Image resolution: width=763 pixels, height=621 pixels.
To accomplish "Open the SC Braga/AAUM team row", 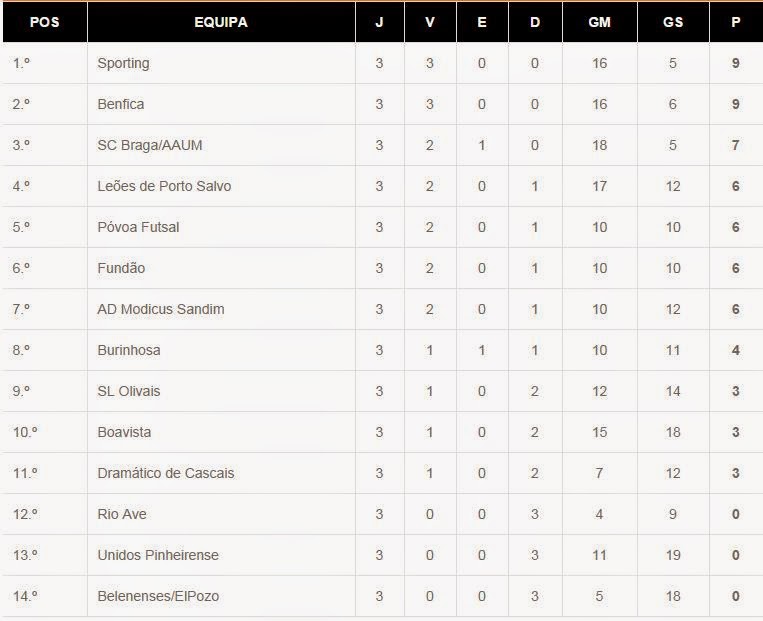I will point(150,145).
